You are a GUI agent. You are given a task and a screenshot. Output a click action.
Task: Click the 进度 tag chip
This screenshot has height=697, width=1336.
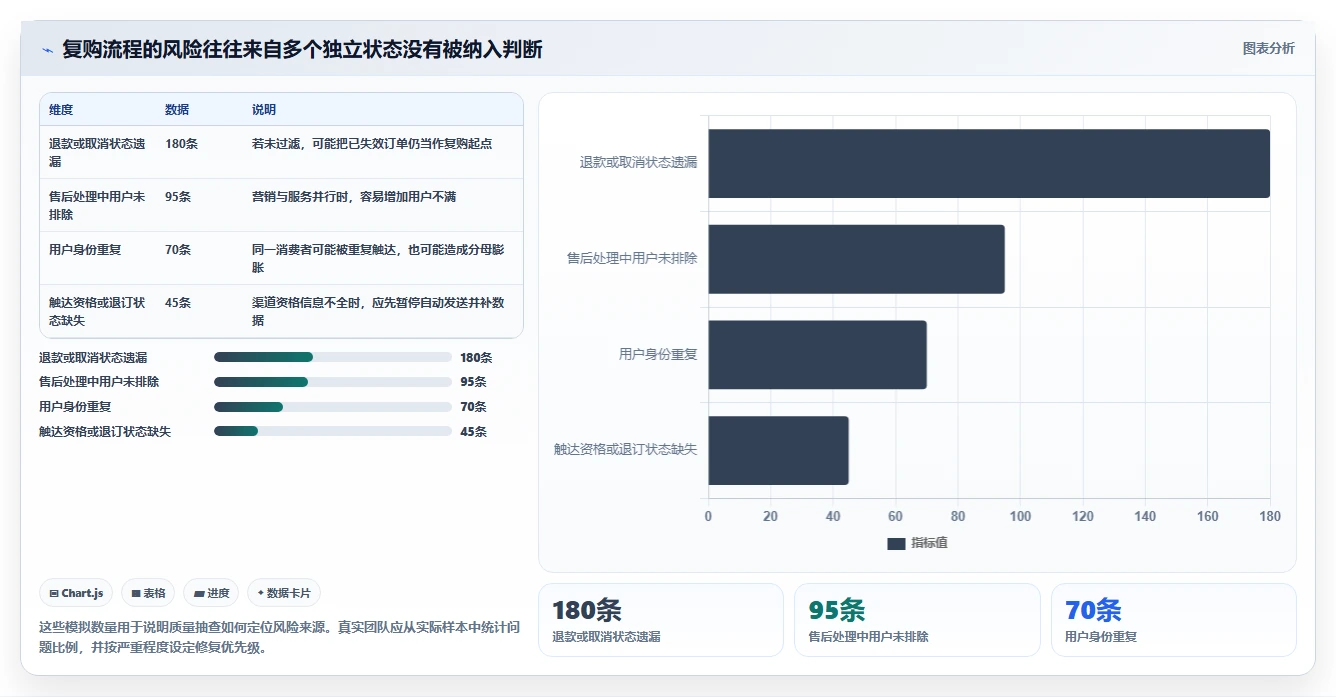(x=211, y=593)
